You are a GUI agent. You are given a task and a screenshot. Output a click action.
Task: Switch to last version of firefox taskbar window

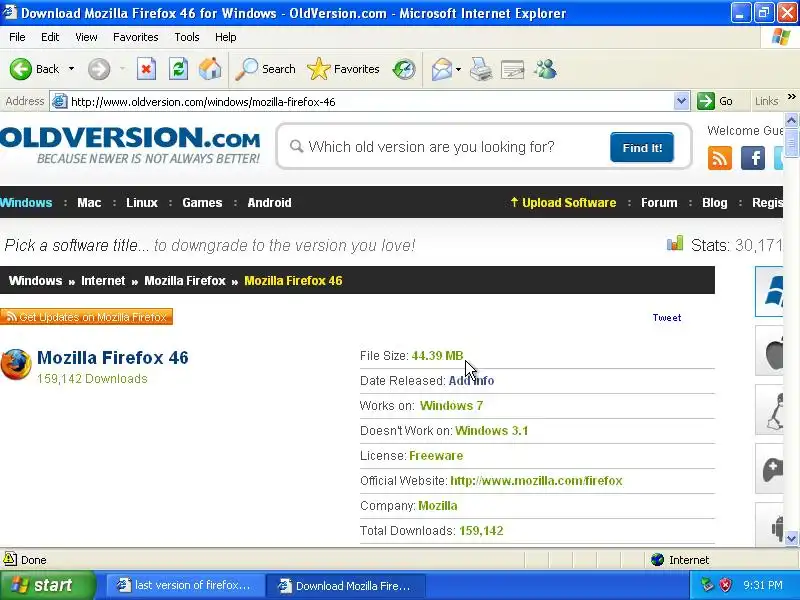click(x=185, y=585)
